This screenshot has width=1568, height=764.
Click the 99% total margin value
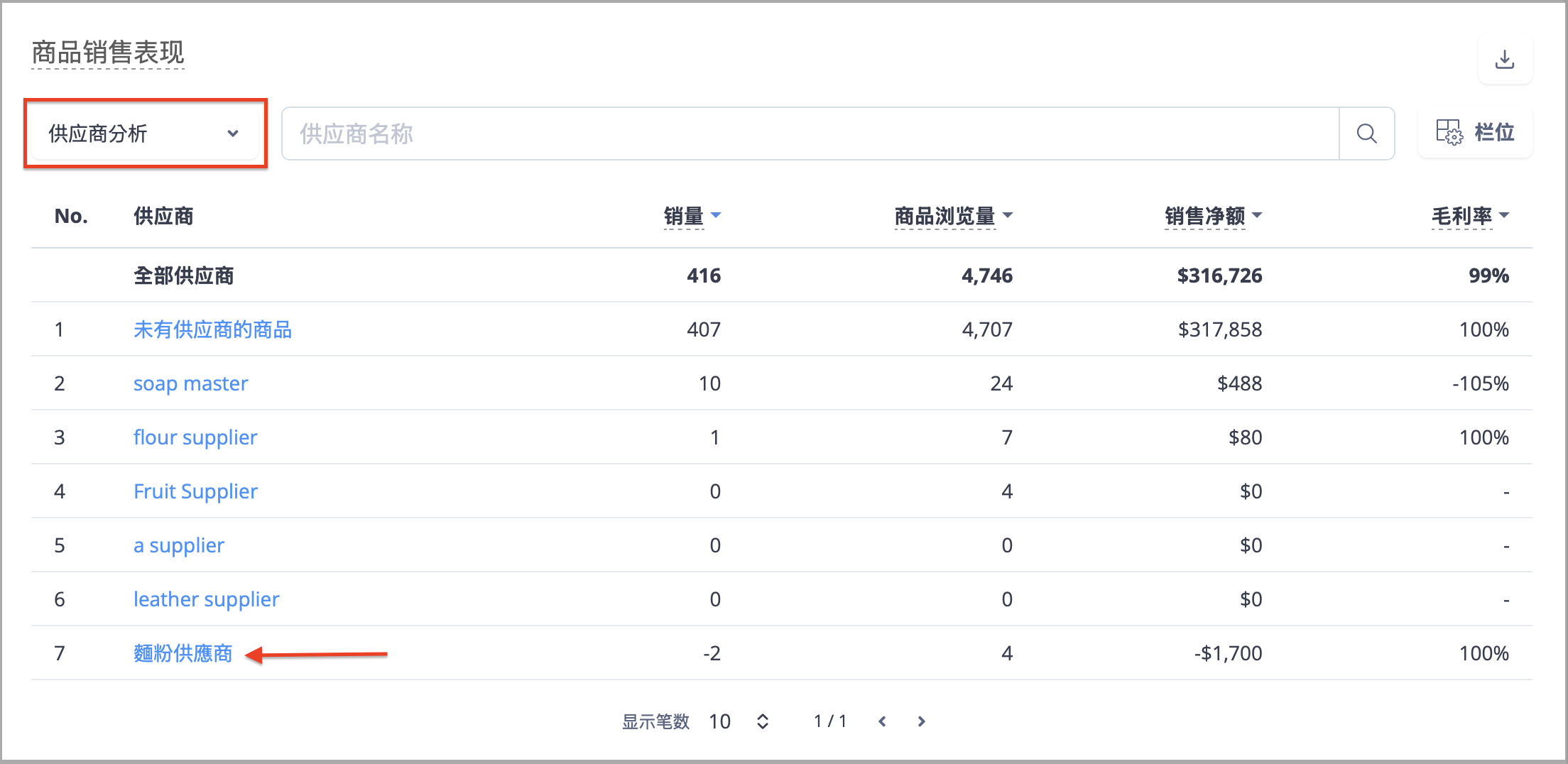point(1488,275)
